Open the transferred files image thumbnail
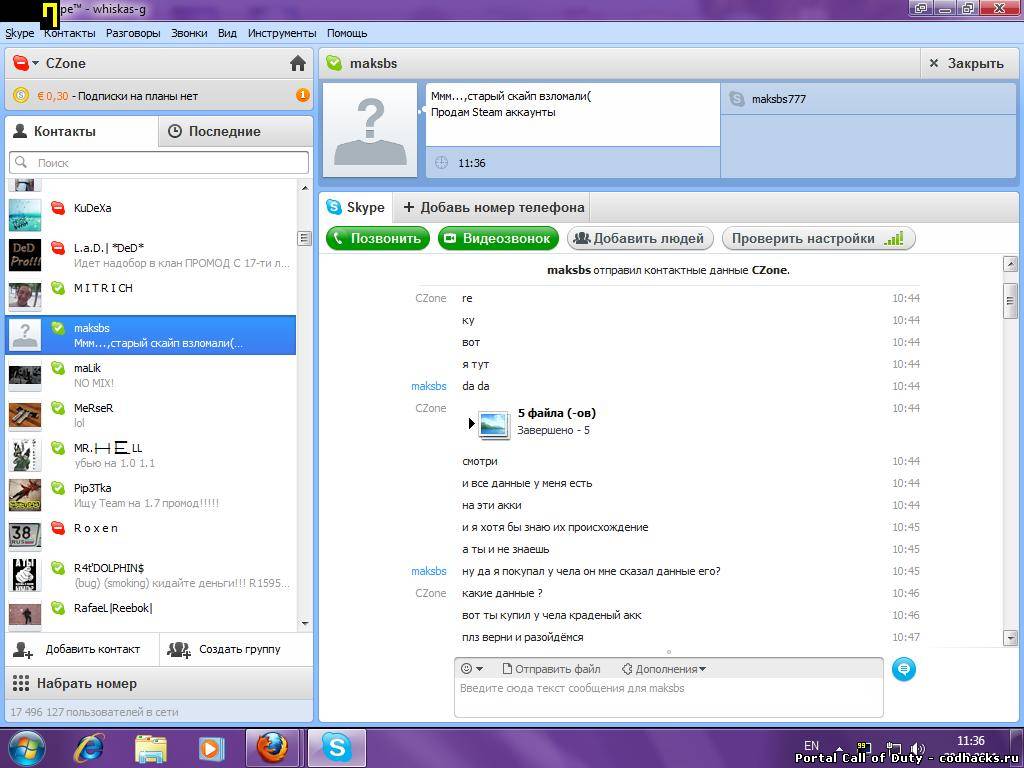Image resolution: width=1024 pixels, height=768 pixels. (494, 424)
